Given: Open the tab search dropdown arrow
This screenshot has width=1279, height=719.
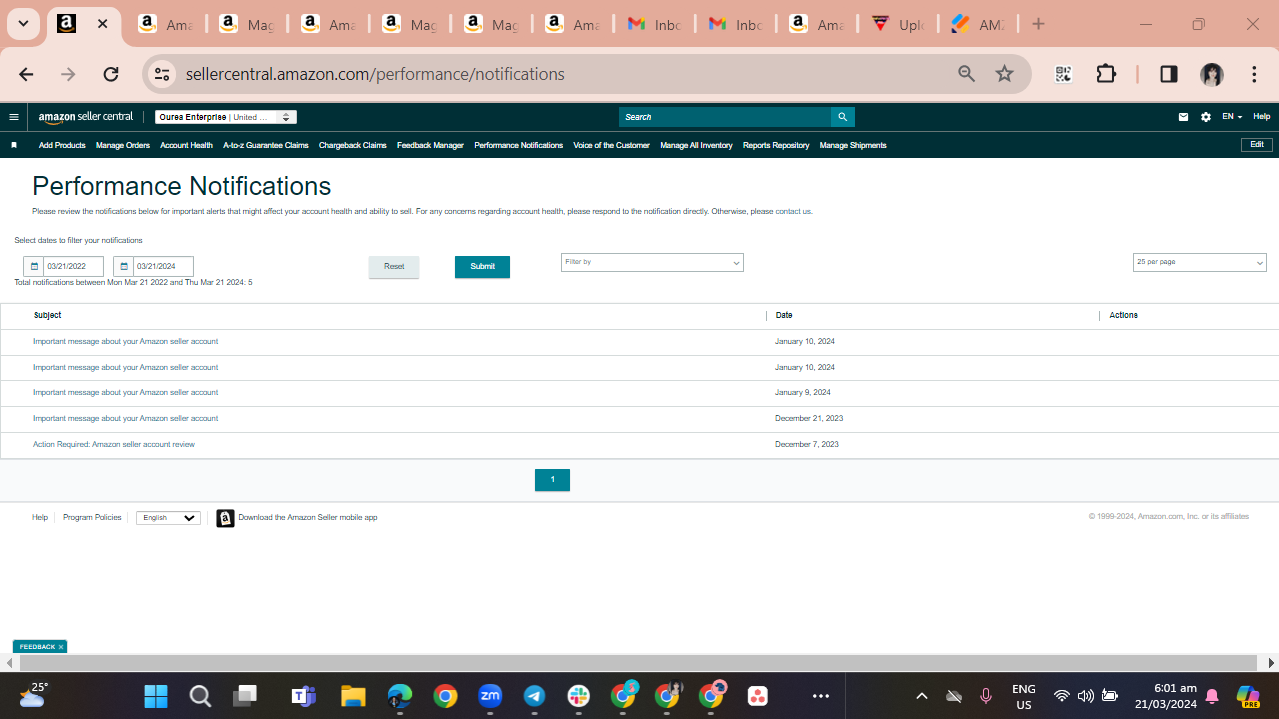Looking at the screenshot, I should point(23,24).
